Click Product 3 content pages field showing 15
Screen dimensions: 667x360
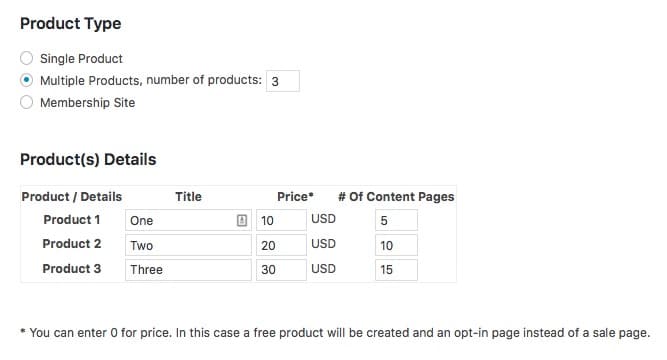pos(396,270)
